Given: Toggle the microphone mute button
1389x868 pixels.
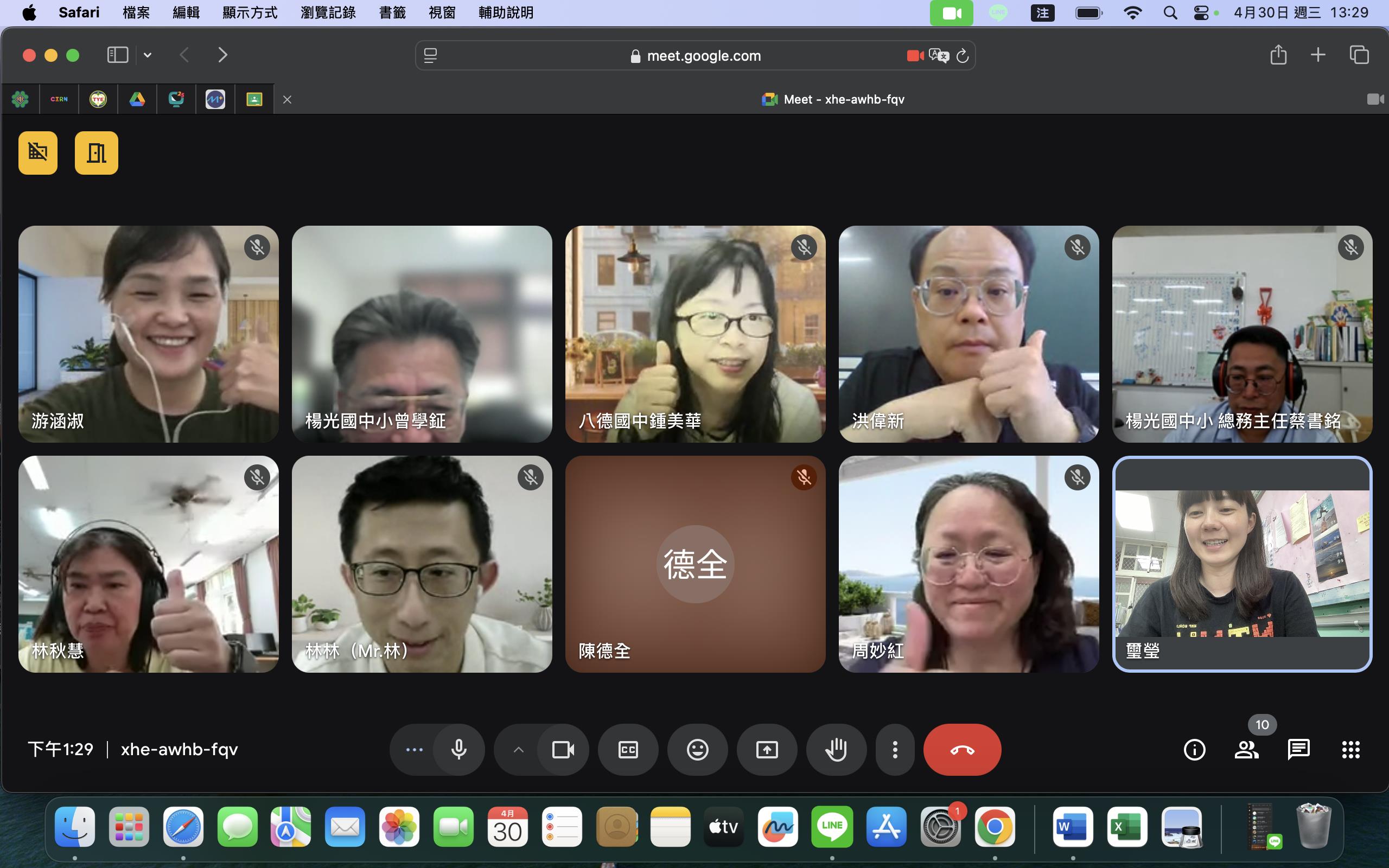Looking at the screenshot, I should pos(458,749).
